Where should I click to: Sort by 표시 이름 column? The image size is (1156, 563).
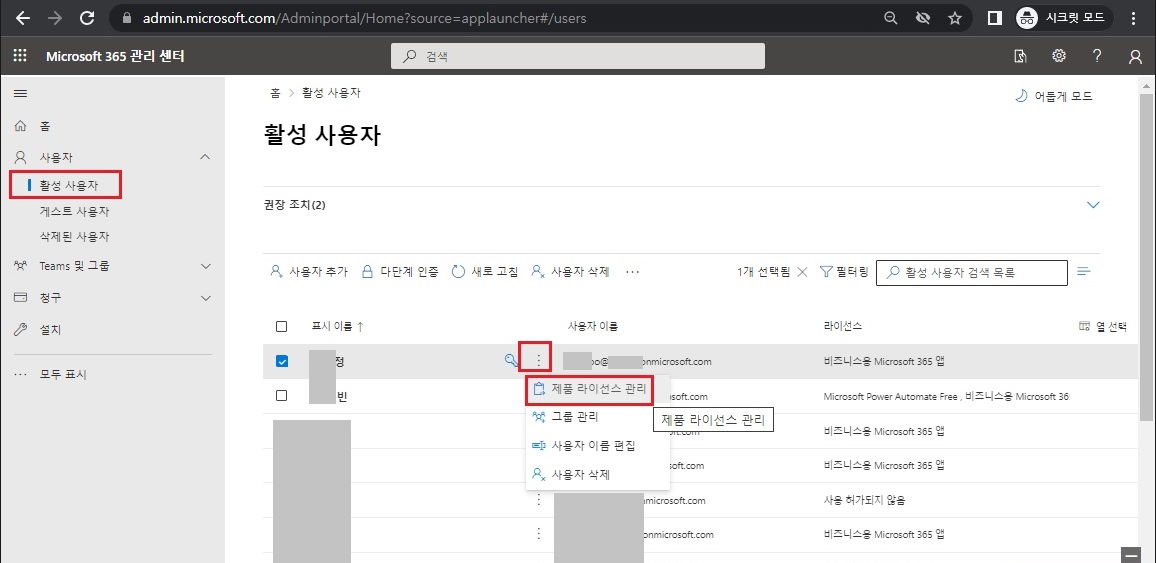338,326
